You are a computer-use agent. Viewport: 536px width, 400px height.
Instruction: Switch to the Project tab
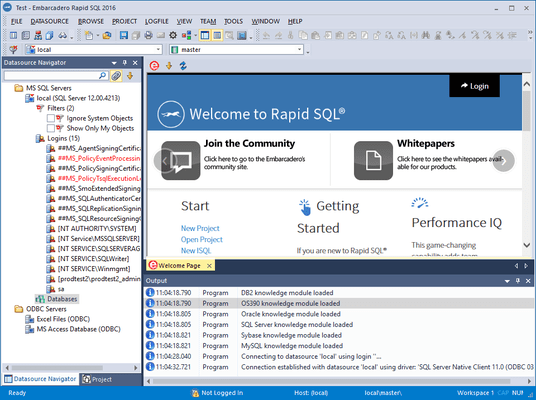[x=97, y=379]
